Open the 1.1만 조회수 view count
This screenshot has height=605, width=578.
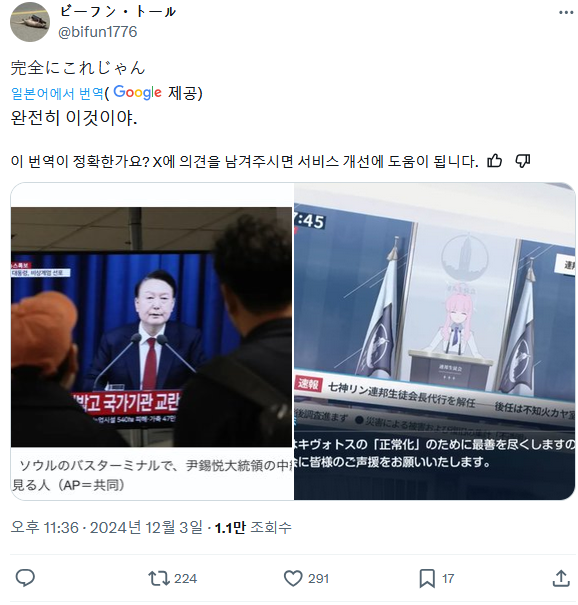click(253, 527)
